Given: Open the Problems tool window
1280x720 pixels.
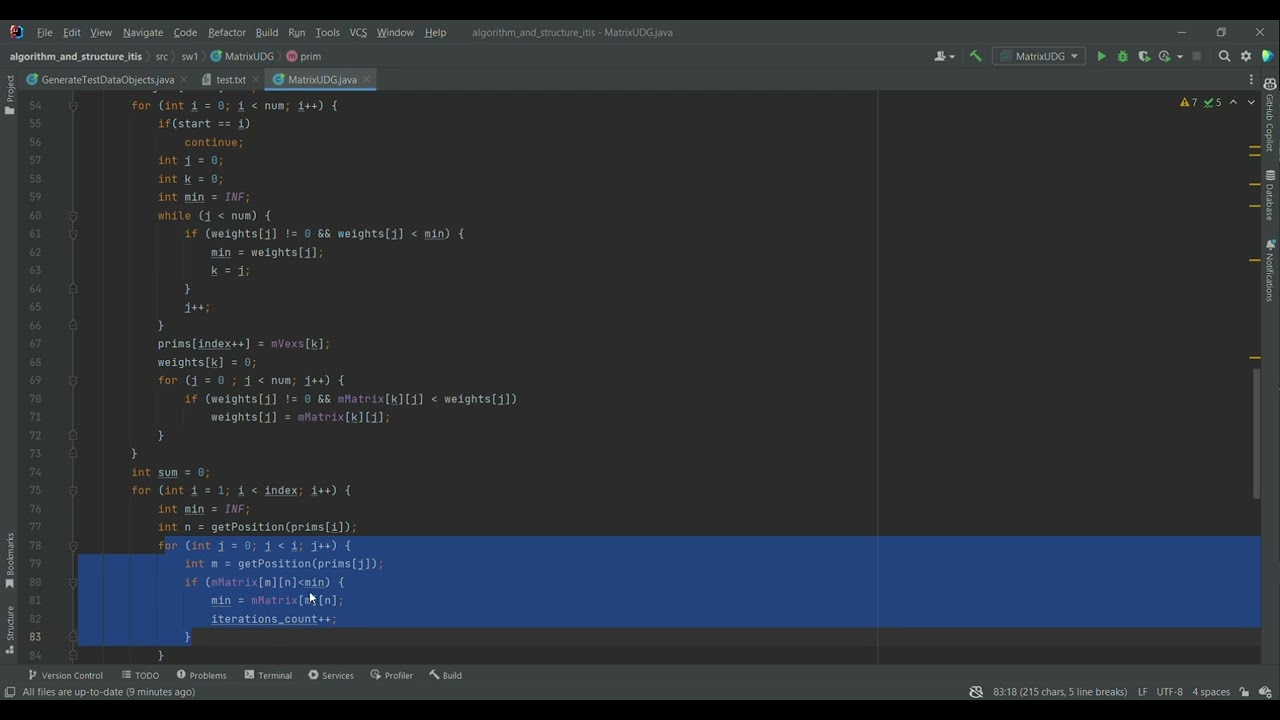Looking at the screenshot, I should (200, 676).
